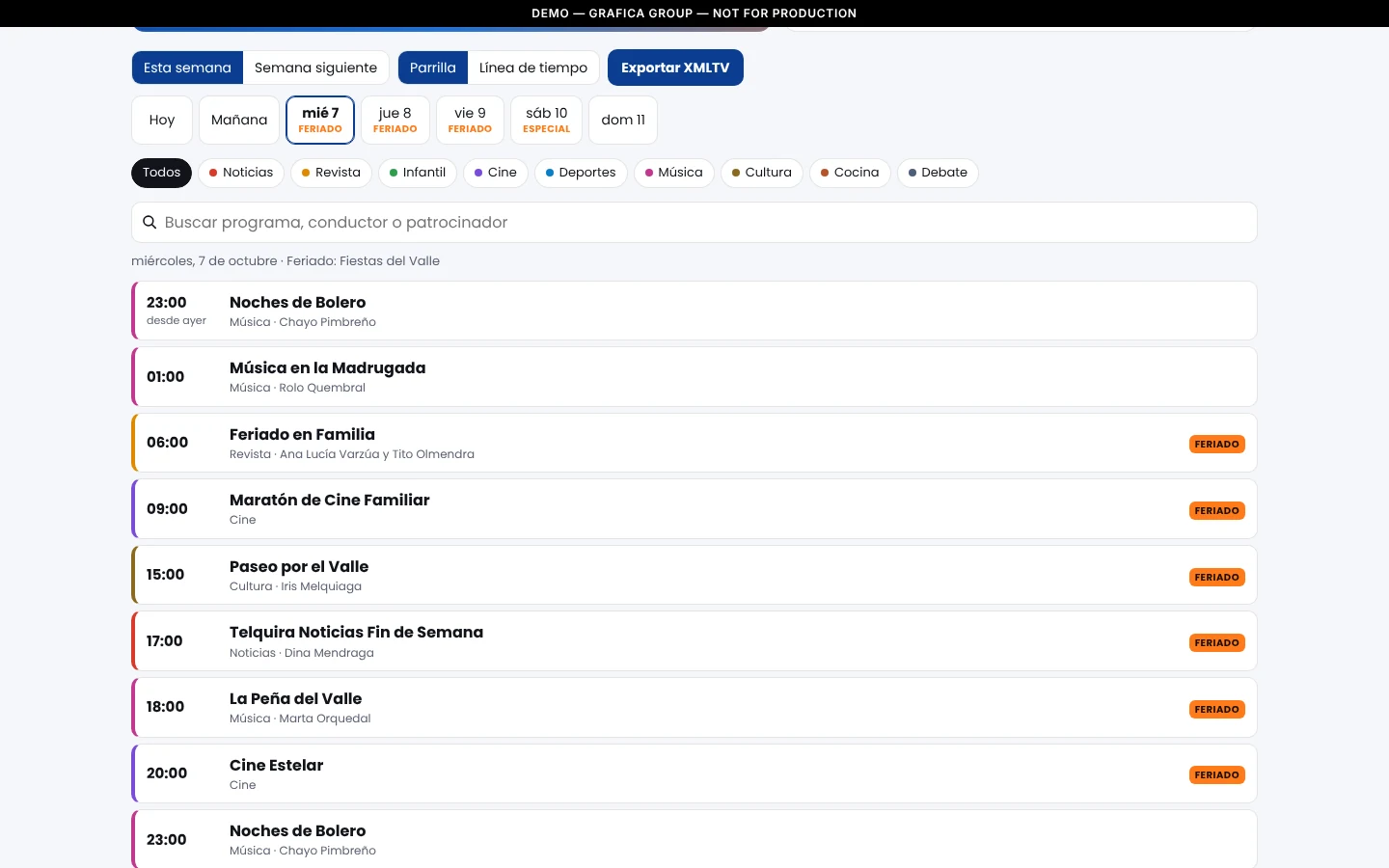Click the 17:00 time label
The width and height of the screenshot is (1389, 868).
[165, 641]
